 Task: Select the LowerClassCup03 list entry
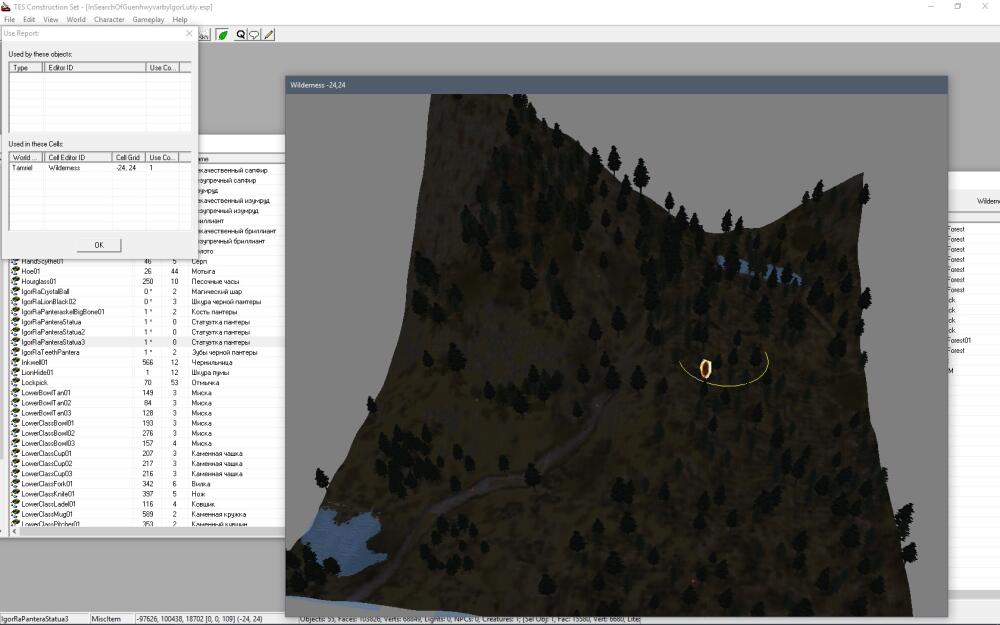pos(47,473)
